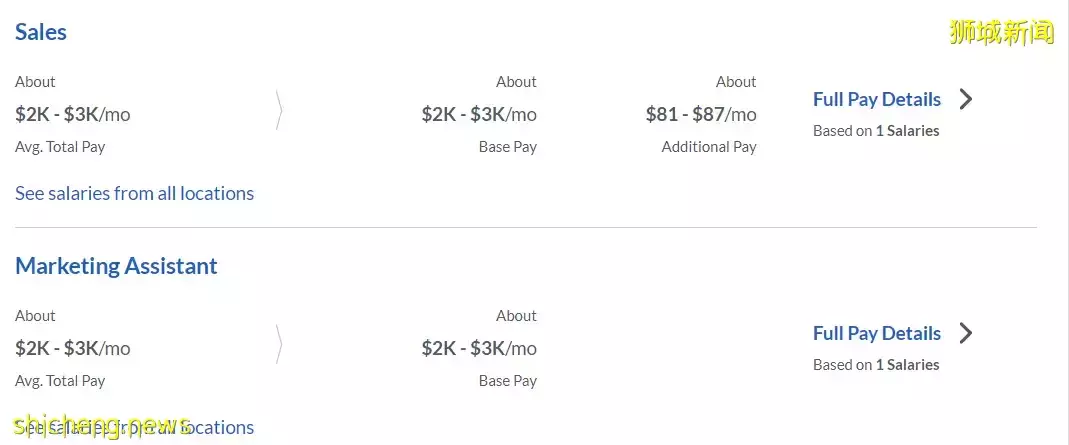Click Full Pay Details for Marketing Assistant

pyautogui.click(x=876, y=333)
